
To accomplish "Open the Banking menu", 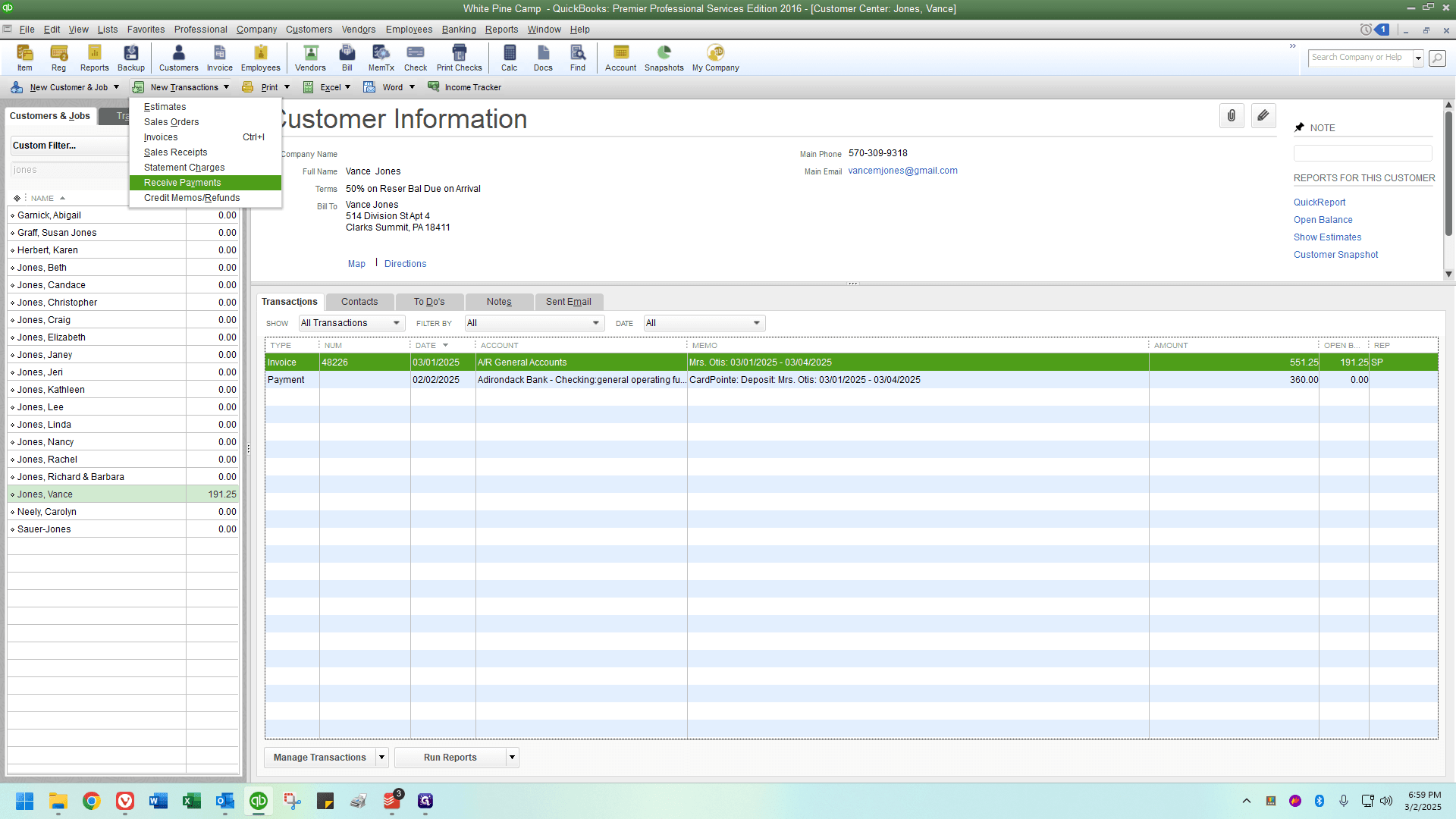I will click(x=459, y=30).
